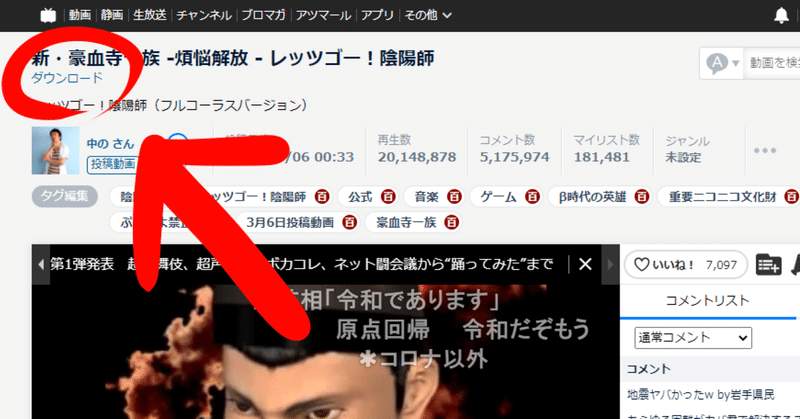Image resolution: width=800 pixels, height=419 pixels.
Task: Click the タグ編集 button
Action: pyautogui.click(x=65, y=196)
